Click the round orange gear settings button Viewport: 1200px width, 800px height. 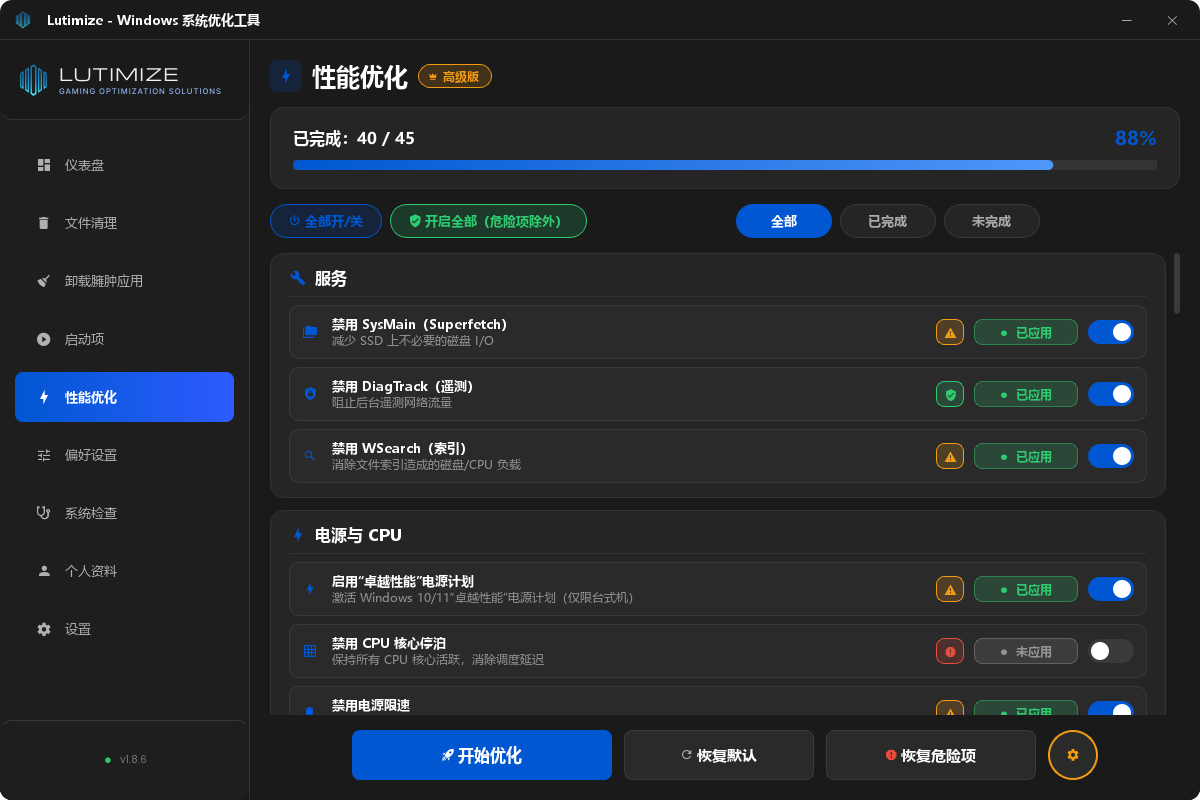tap(1073, 755)
